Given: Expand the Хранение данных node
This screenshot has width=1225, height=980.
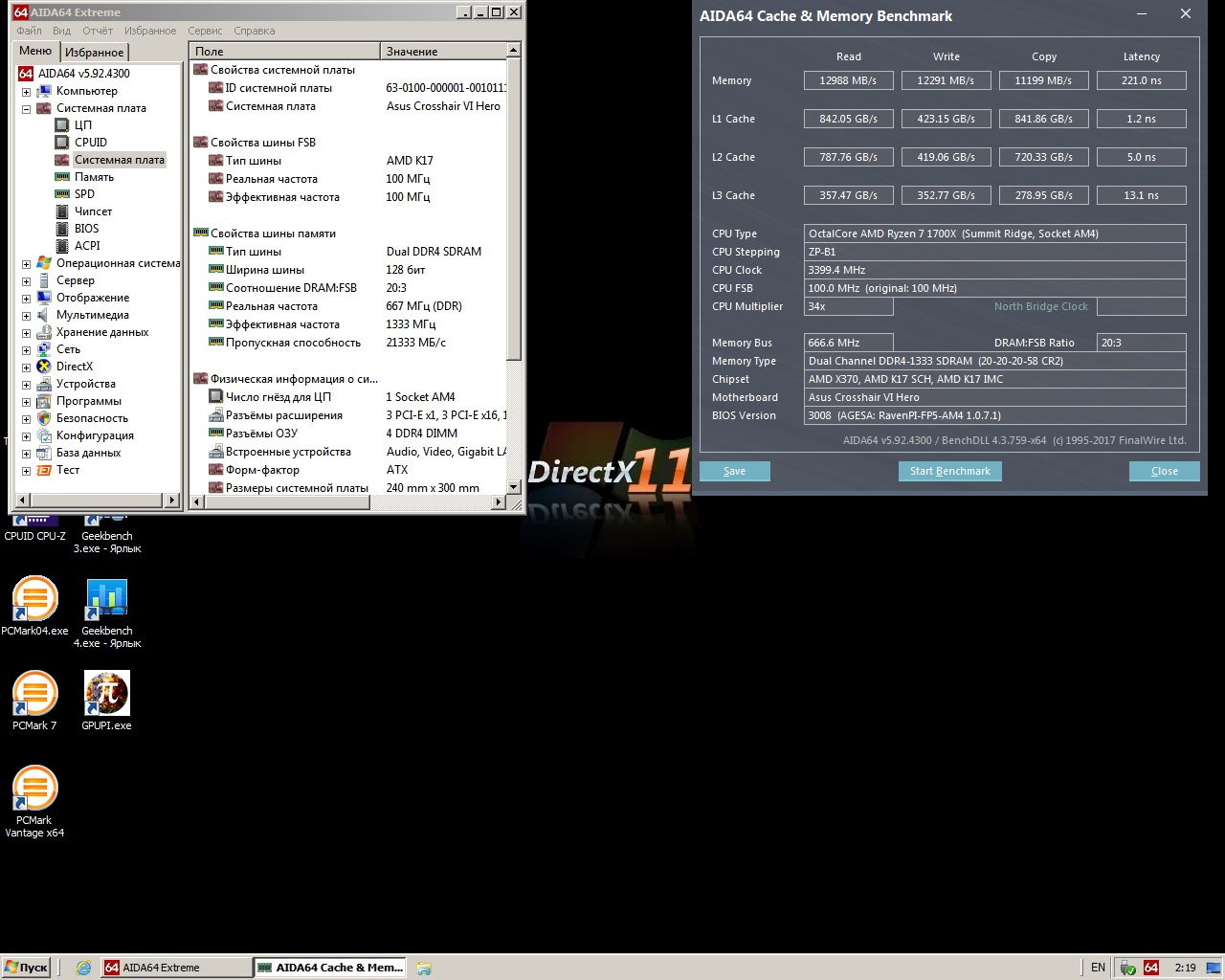Looking at the screenshot, I should [x=26, y=333].
